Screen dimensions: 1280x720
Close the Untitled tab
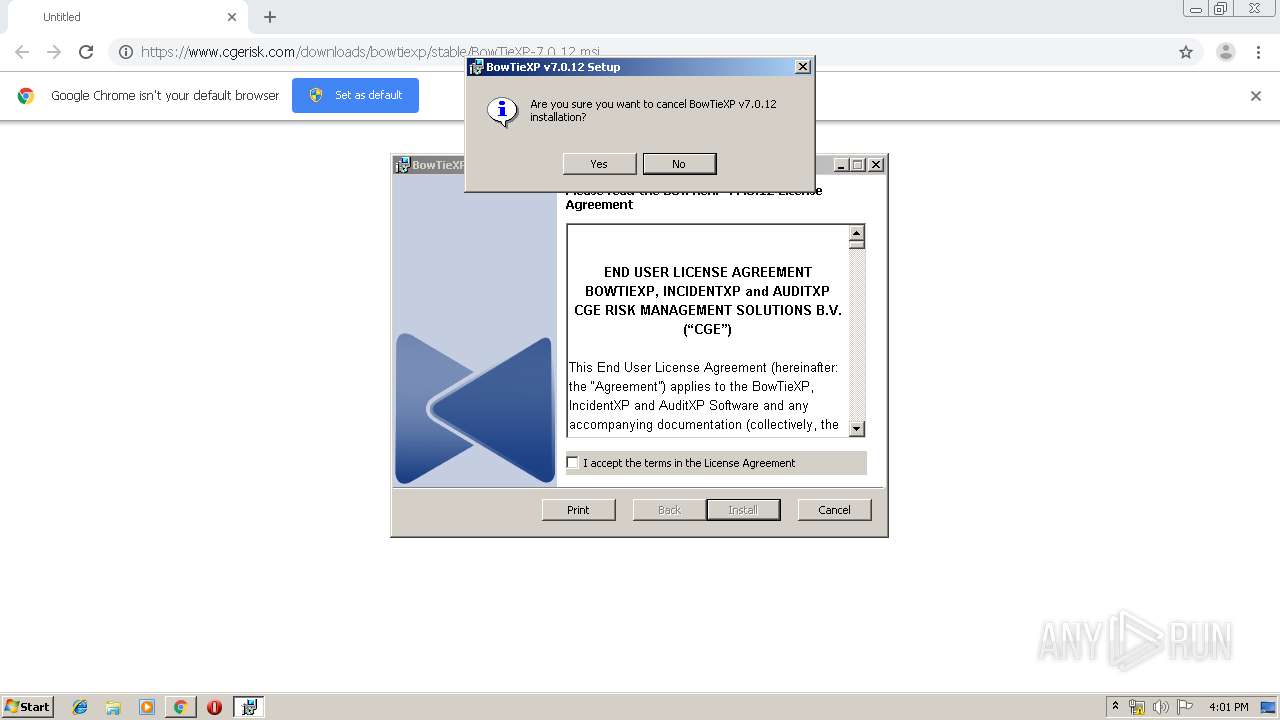coord(232,17)
